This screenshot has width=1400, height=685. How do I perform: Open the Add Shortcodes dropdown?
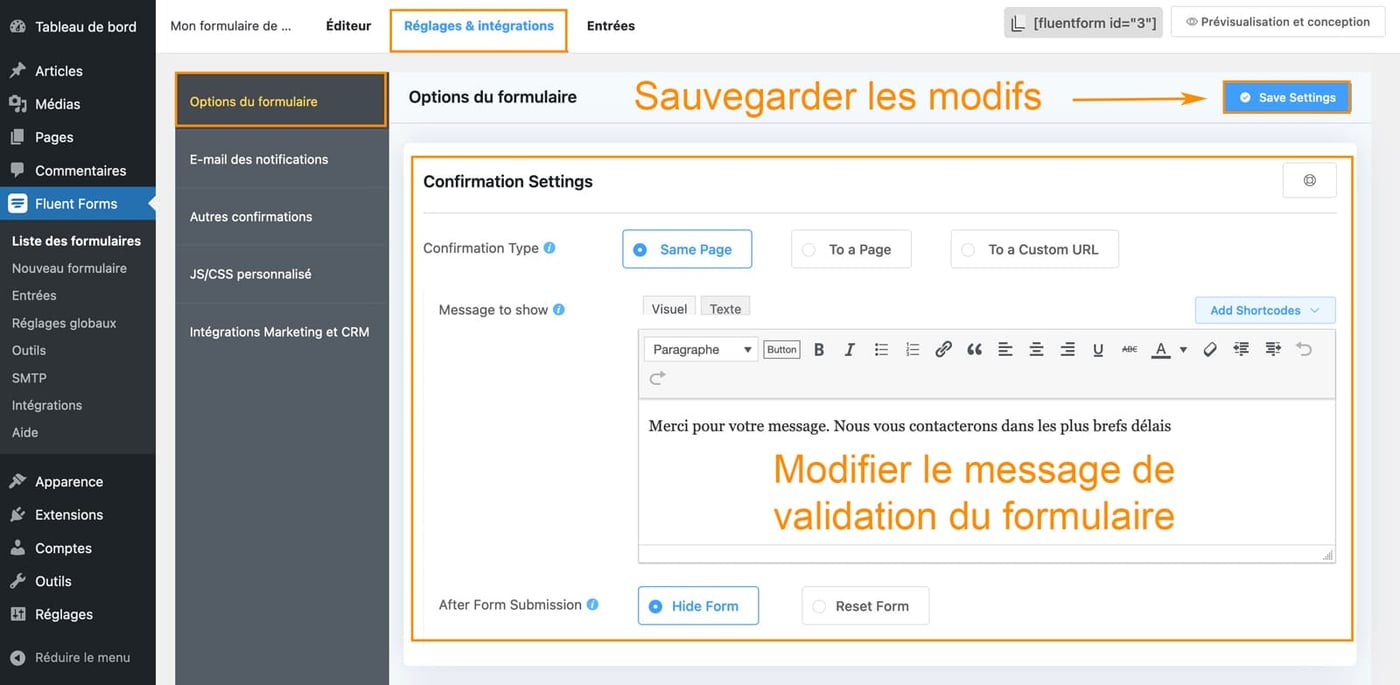click(x=1263, y=310)
